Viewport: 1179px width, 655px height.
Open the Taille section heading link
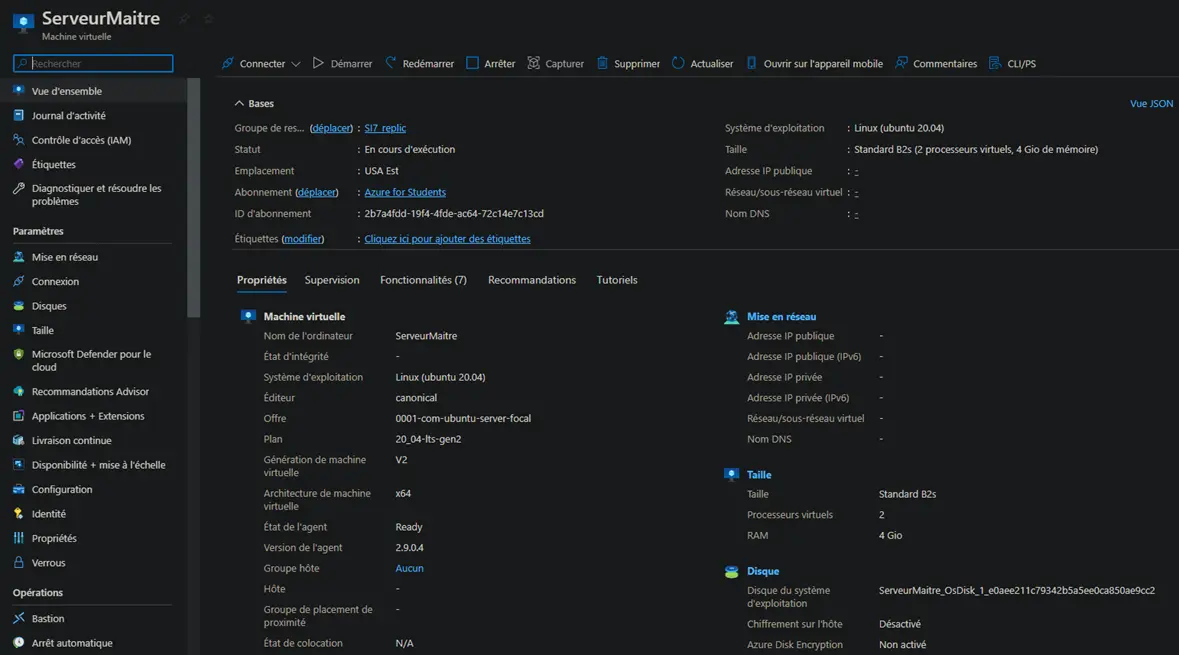coord(759,475)
